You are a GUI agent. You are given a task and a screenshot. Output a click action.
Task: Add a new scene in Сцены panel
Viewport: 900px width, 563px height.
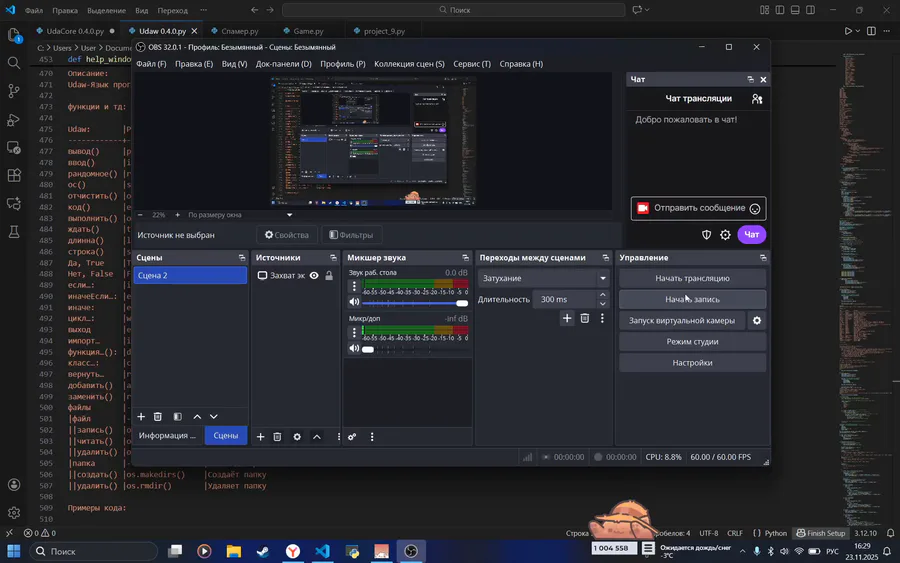[141, 417]
